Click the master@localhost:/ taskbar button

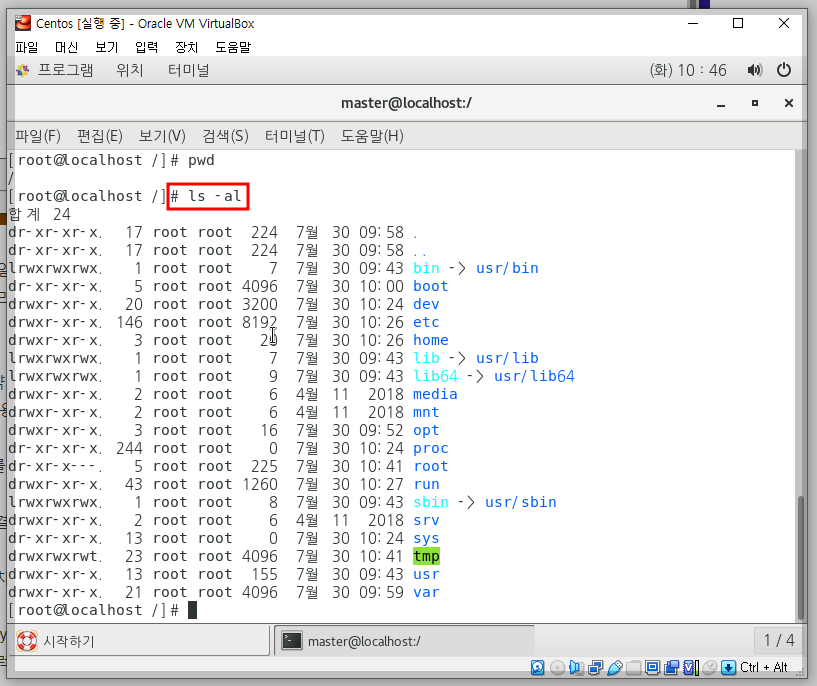(404, 641)
